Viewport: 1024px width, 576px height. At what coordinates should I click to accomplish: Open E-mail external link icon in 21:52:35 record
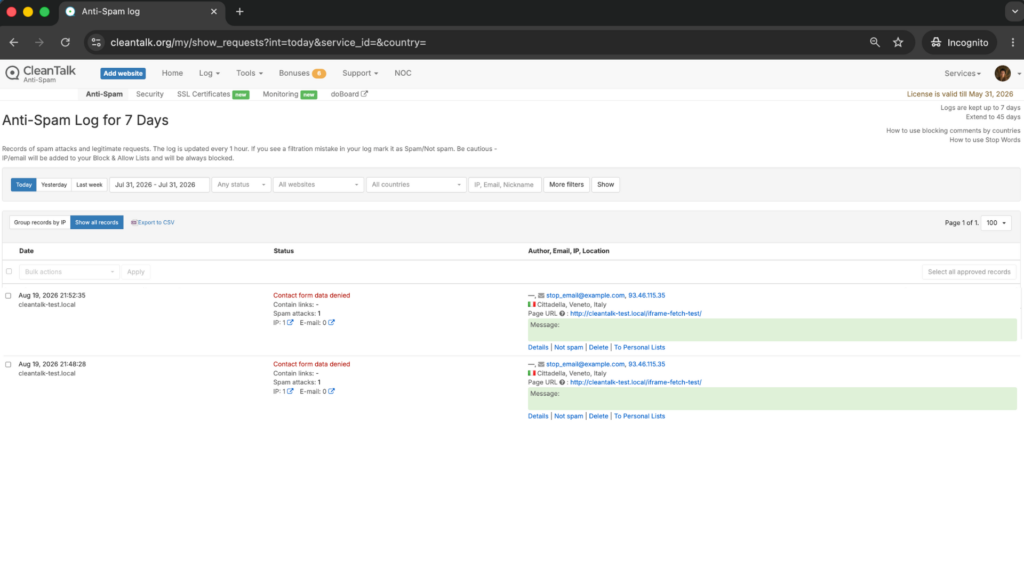[331, 323]
